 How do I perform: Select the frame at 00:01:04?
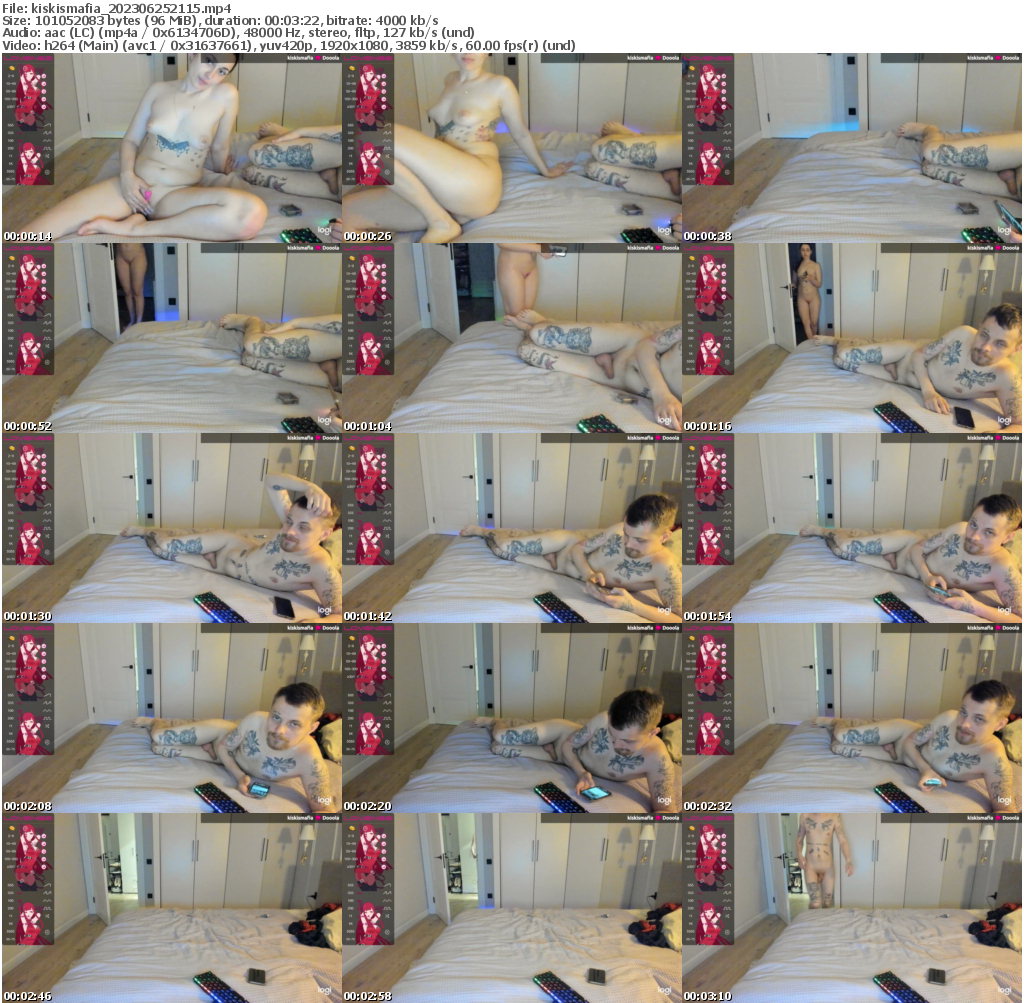tap(511, 338)
